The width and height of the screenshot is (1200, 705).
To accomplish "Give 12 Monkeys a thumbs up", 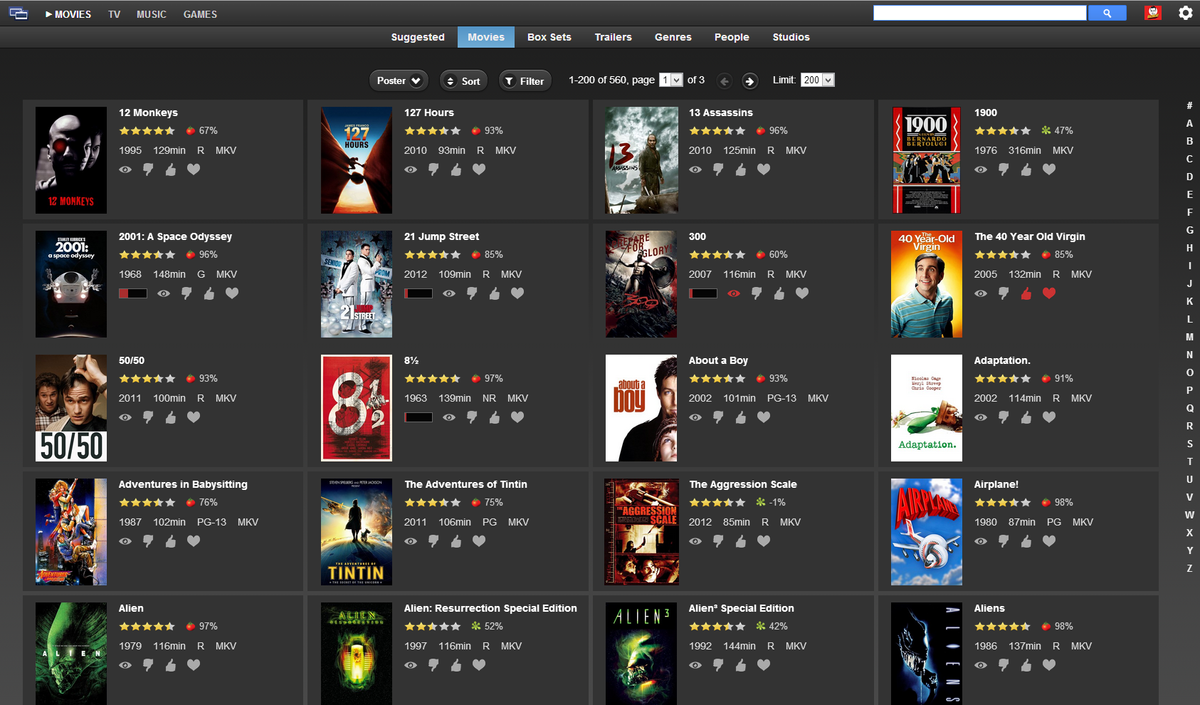I will [170, 170].
